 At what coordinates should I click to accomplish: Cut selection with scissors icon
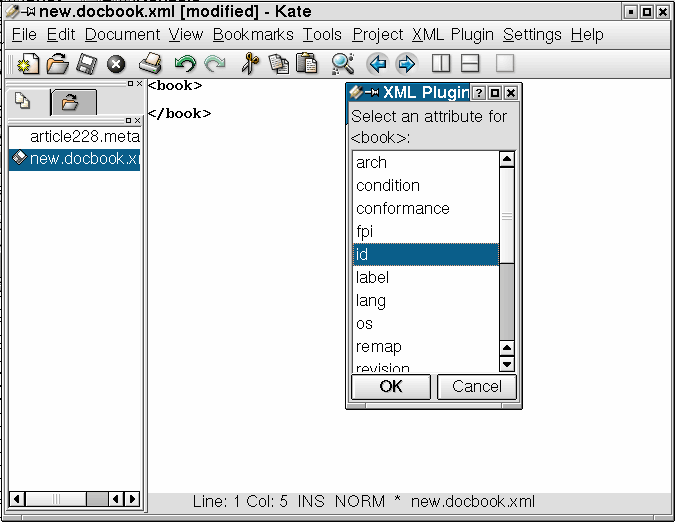250,65
